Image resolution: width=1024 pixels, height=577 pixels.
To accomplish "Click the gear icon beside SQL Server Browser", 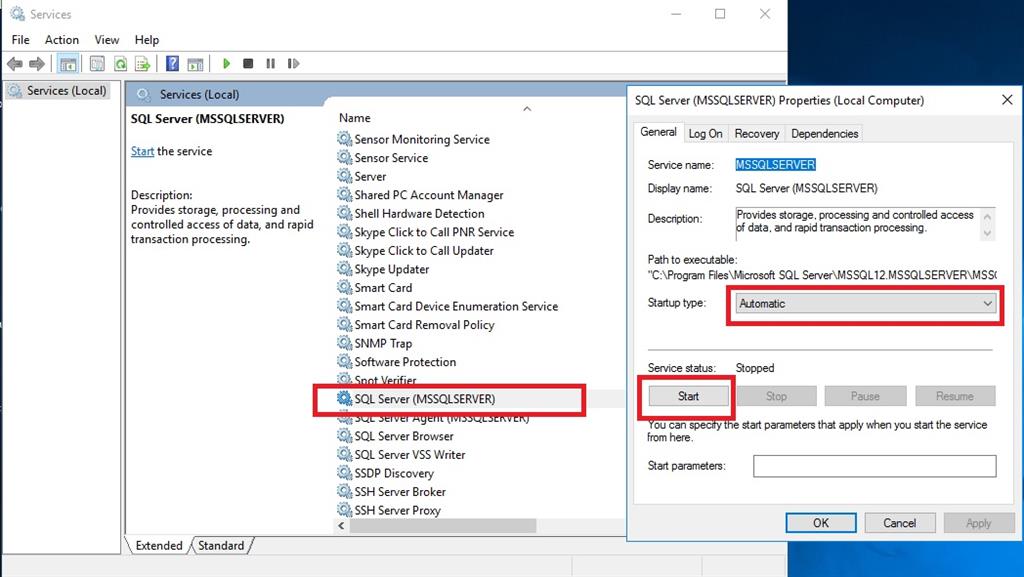I will pos(344,435).
